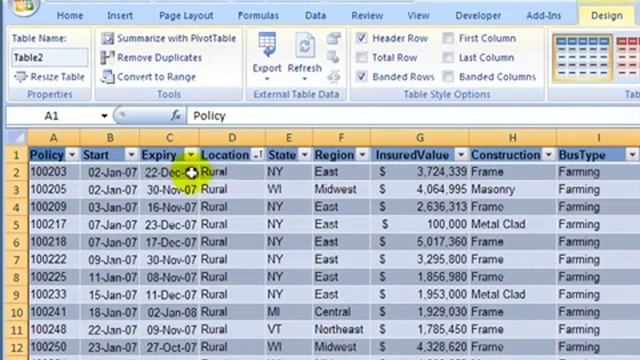
Task: Open the State column filter dropdown
Action: point(304,155)
